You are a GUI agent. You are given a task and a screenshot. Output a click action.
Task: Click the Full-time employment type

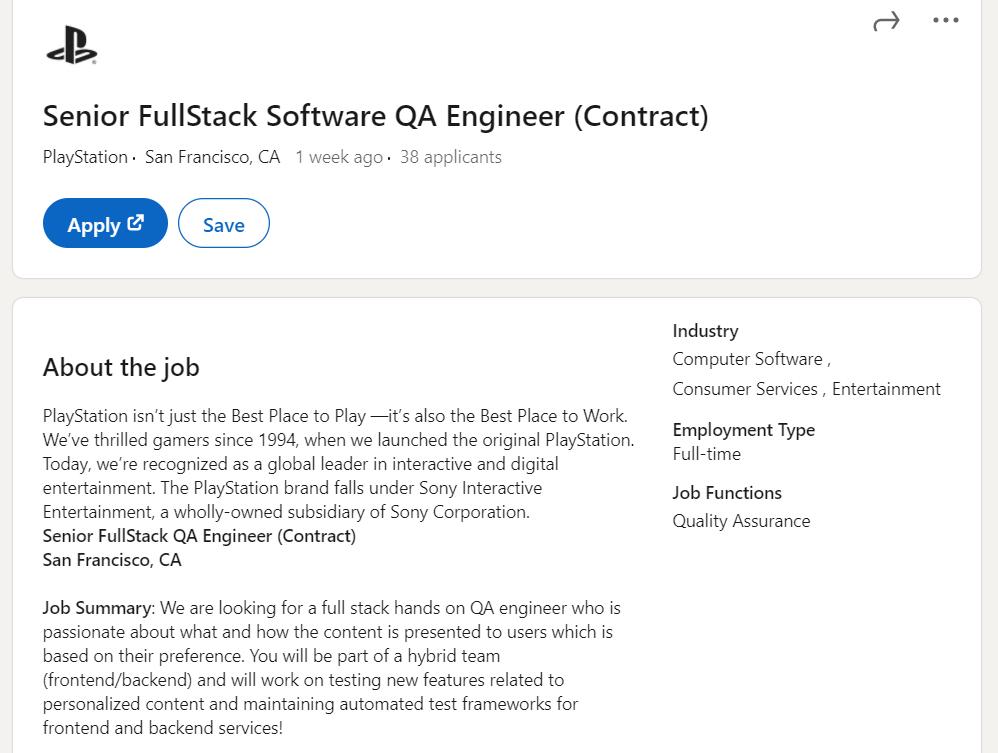[707, 454]
